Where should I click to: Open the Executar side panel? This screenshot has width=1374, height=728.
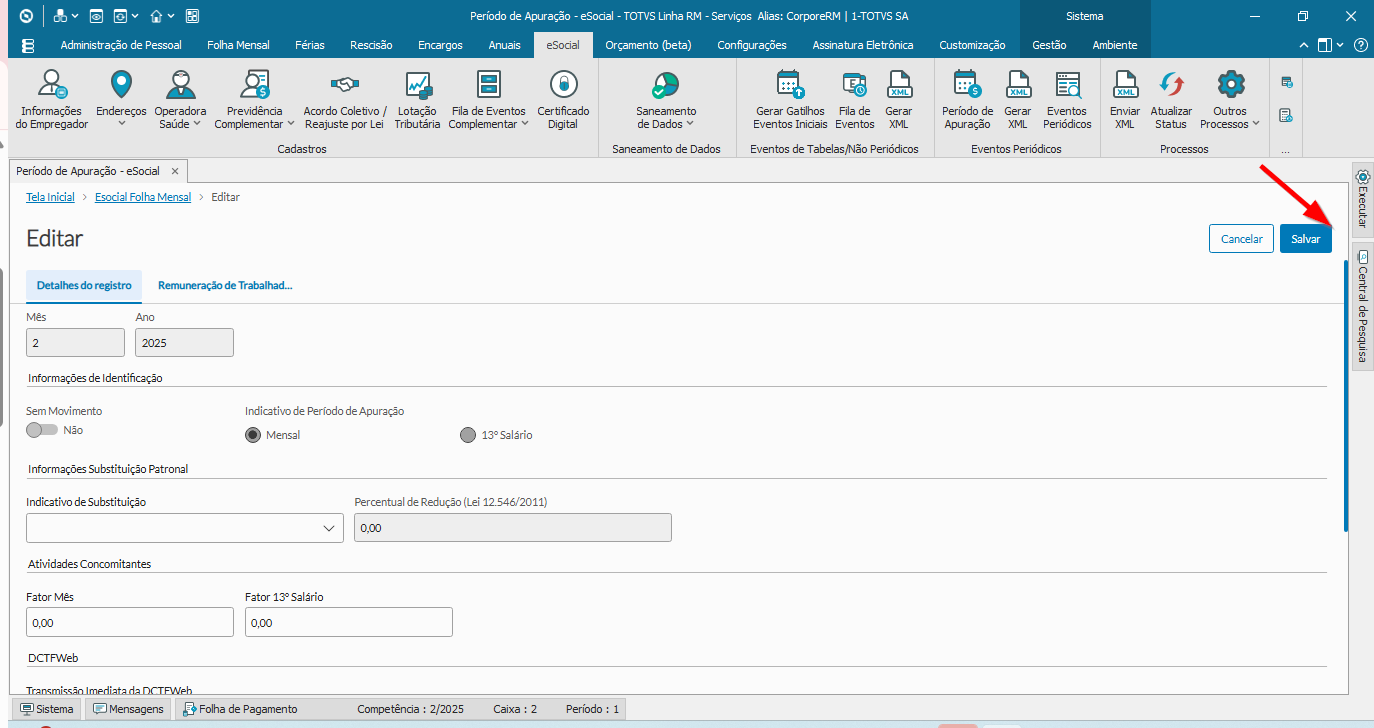tap(1362, 199)
